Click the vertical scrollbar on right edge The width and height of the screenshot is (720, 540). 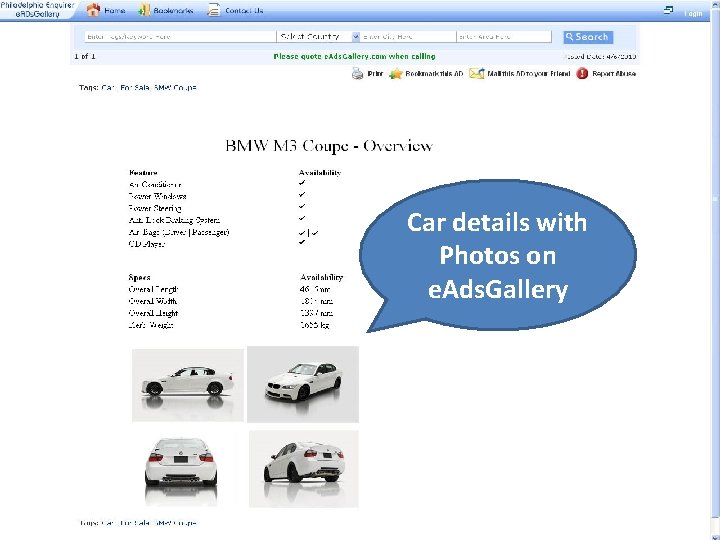click(x=715, y=270)
